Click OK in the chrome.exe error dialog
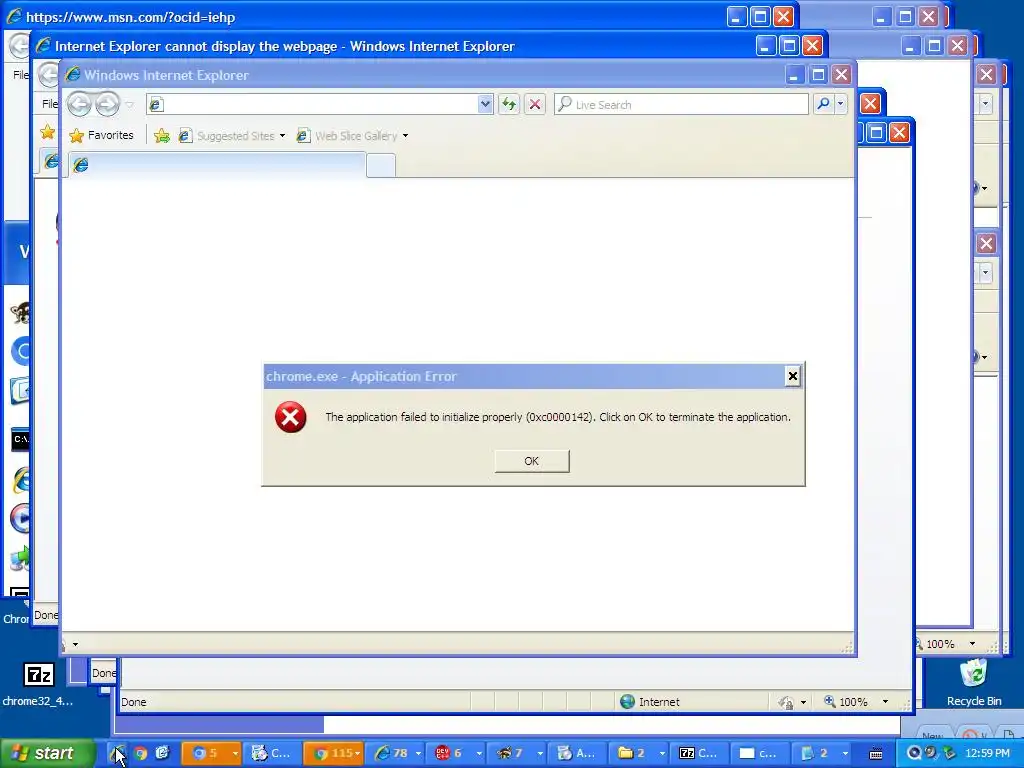Image resolution: width=1024 pixels, height=768 pixels. tap(532, 461)
